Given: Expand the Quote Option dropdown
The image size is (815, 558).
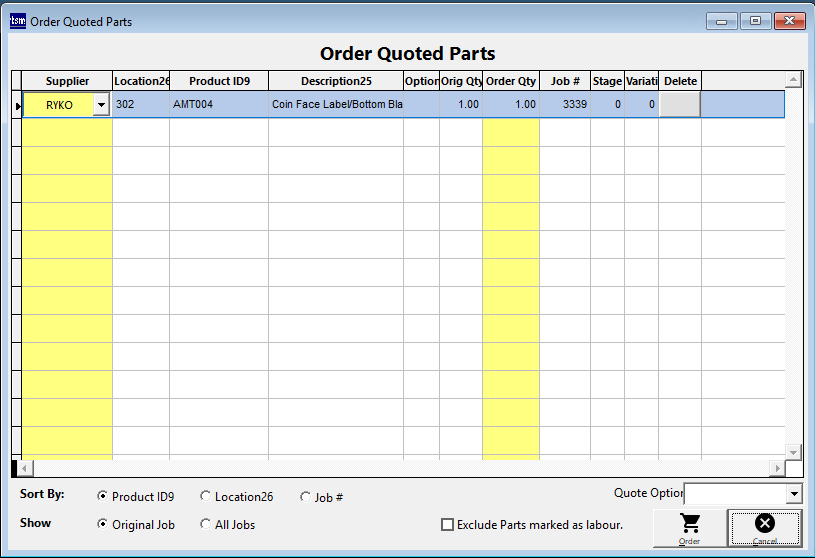Looking at the screenshot, I should (794, 494).
